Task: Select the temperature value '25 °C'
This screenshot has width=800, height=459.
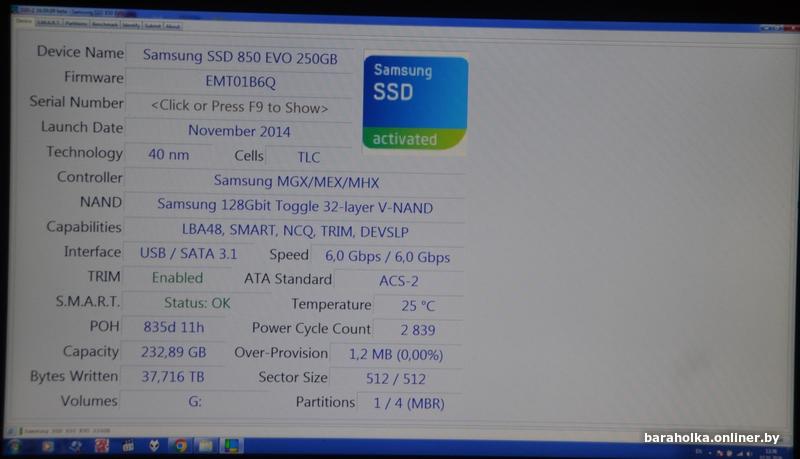Action: coord(418,305)
